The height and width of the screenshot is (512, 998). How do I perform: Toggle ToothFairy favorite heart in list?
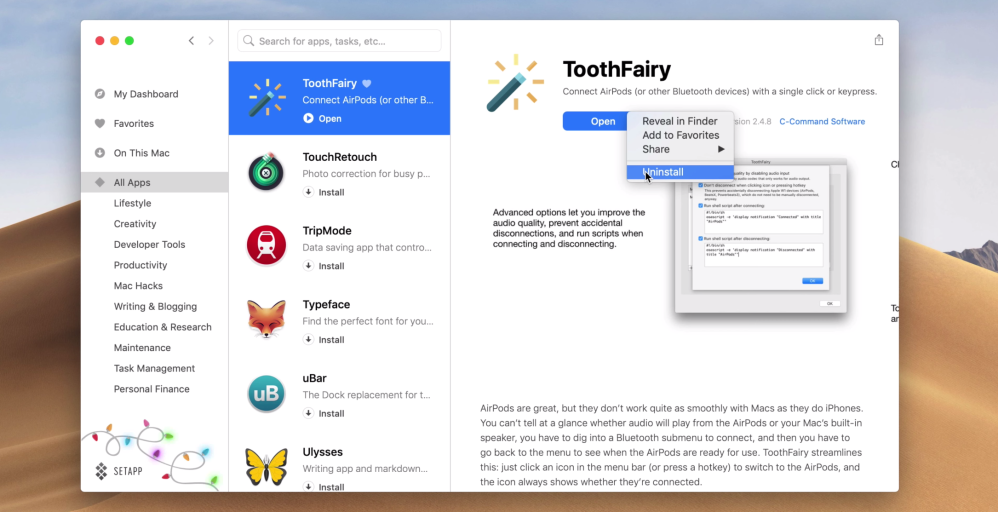[x=367, y=84]
